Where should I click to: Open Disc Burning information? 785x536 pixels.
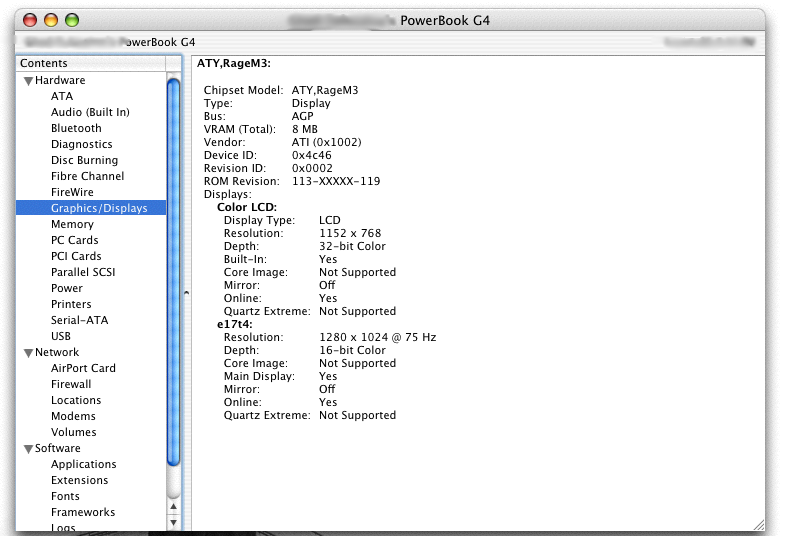pyautogui.click(x=85, y=160)
